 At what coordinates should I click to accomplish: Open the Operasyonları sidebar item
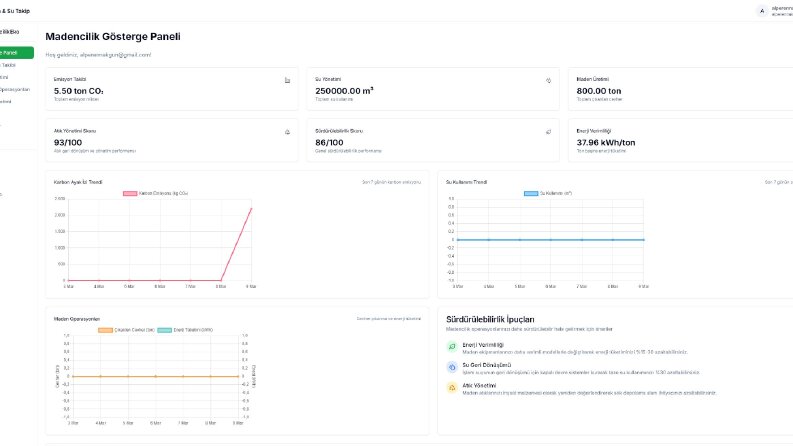[15, 90]
